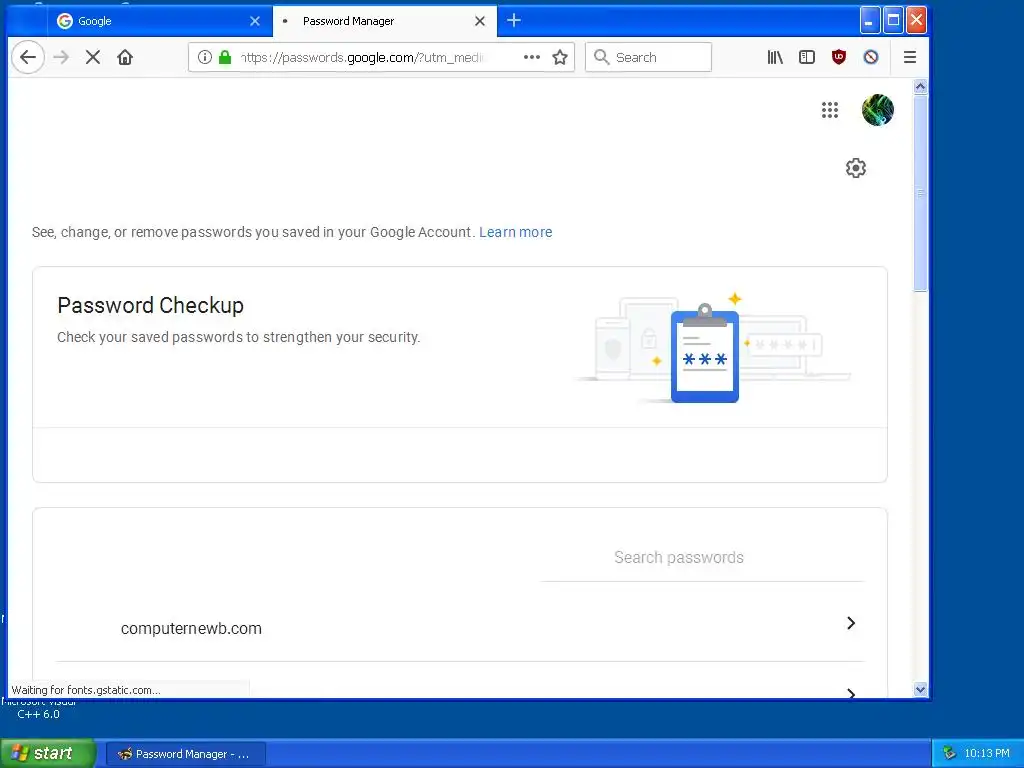Click the green padlock security icon
This screenshot has height=768, width=1024.
point(225,57)
